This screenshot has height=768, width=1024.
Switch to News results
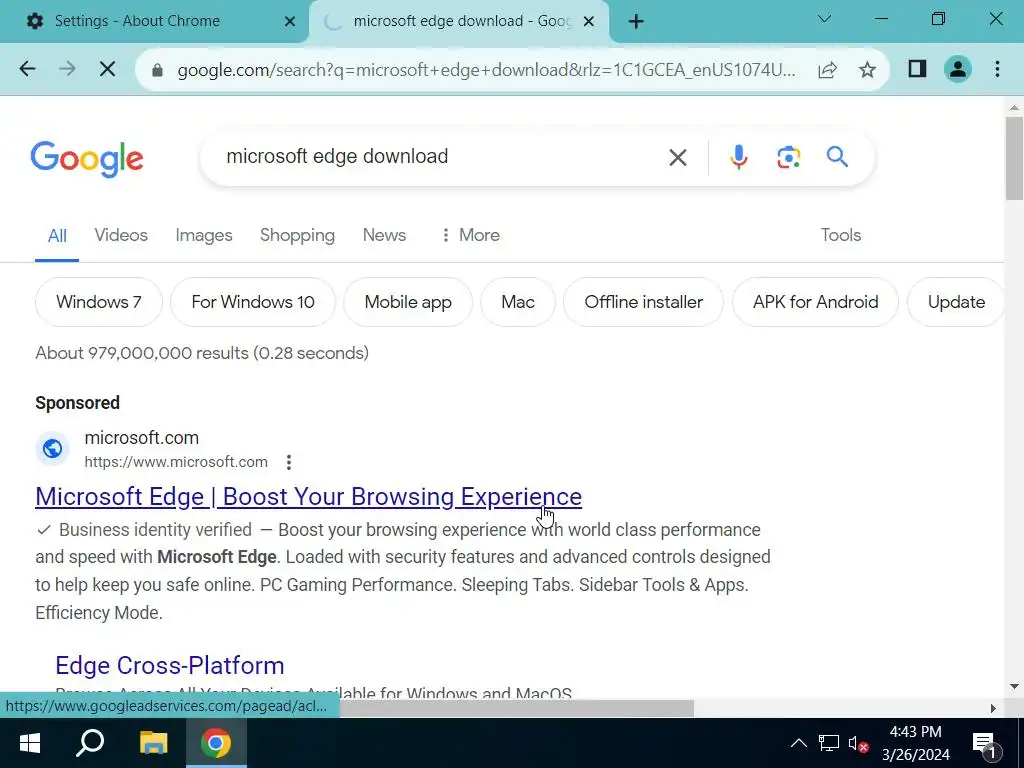(384, 235)
